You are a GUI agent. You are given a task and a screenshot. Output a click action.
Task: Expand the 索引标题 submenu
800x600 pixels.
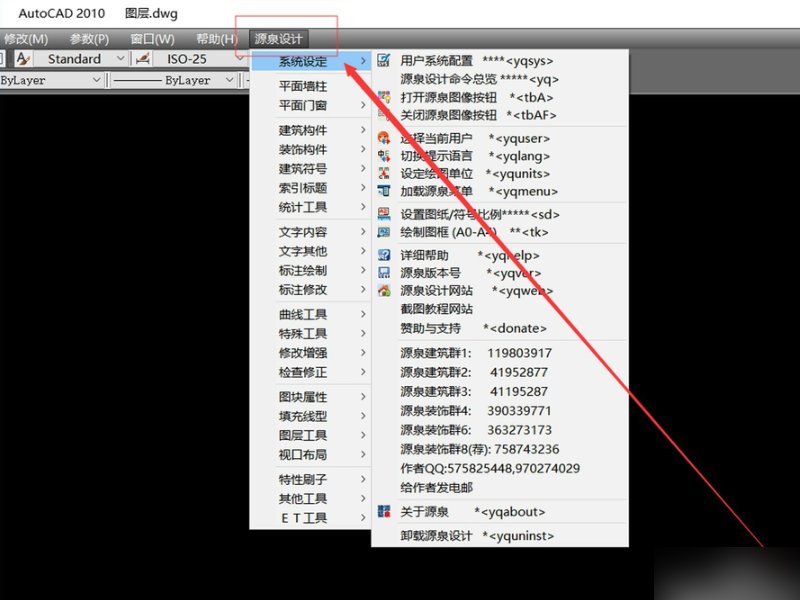363,188
